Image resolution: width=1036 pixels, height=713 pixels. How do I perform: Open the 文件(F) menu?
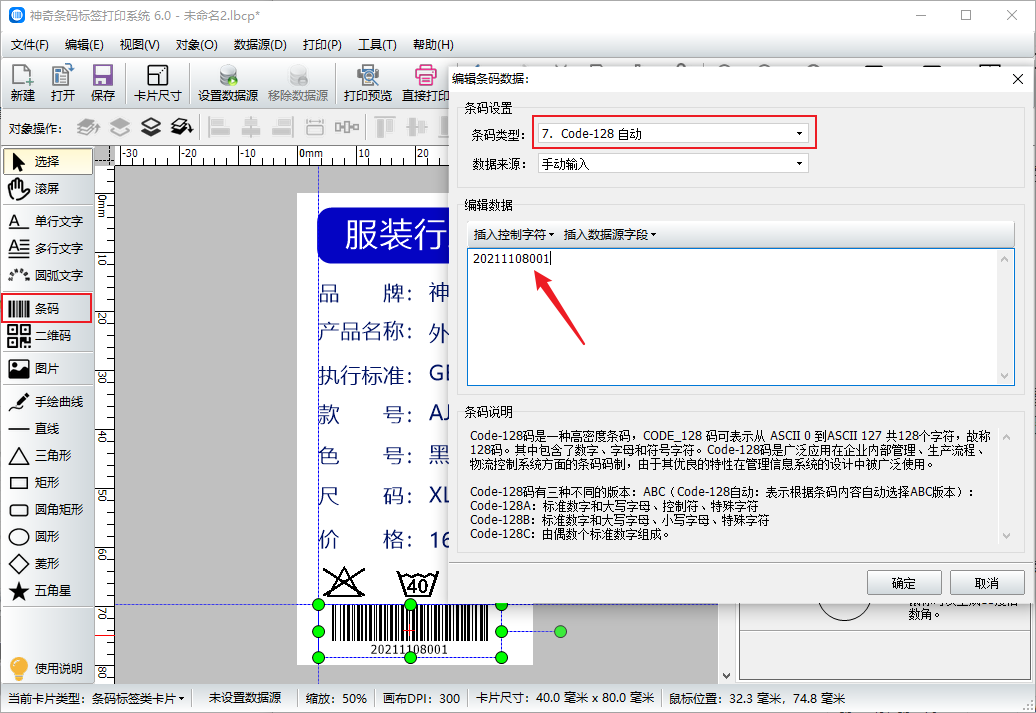pos(30,45)
